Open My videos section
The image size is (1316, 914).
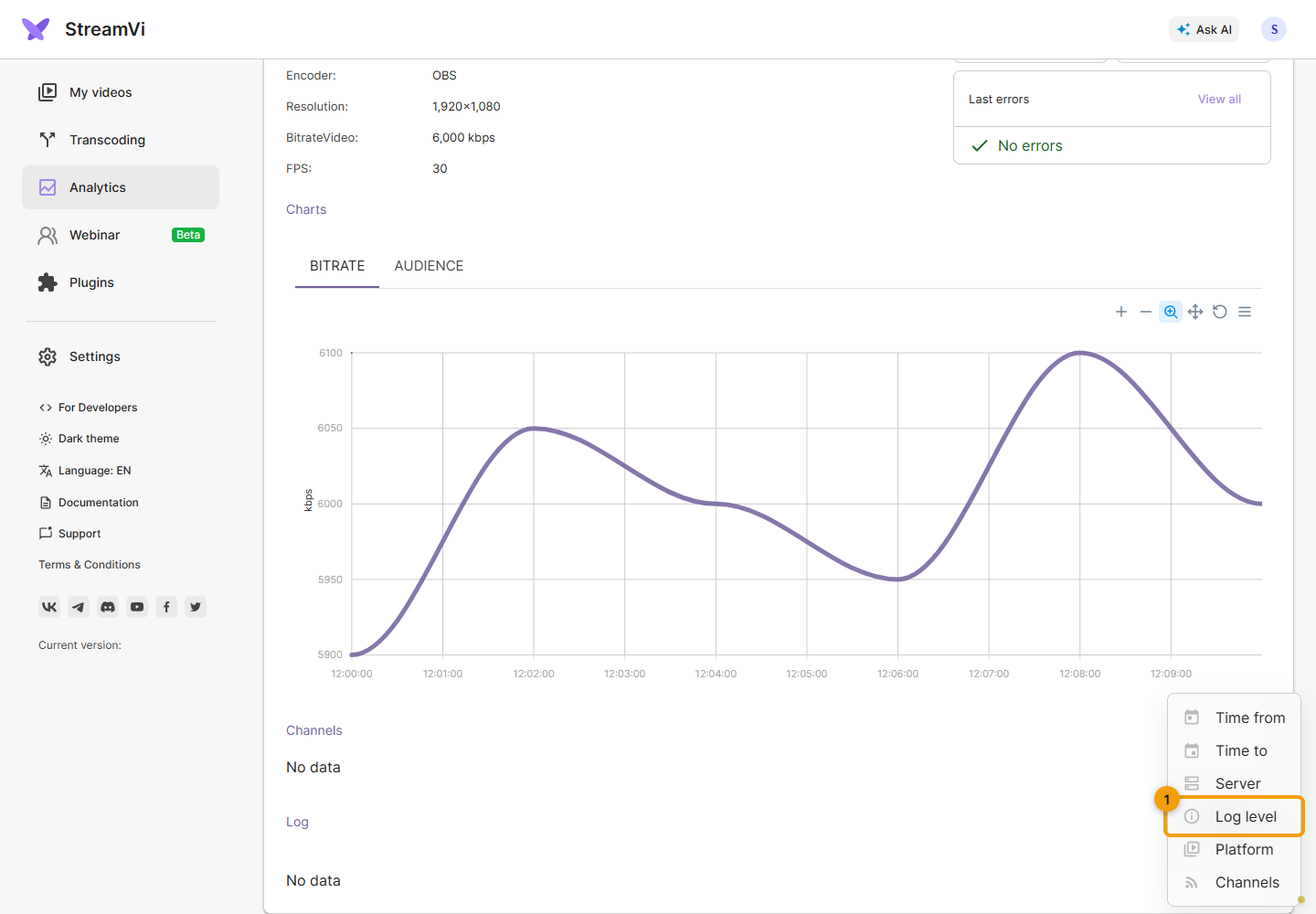click(121, 92)
